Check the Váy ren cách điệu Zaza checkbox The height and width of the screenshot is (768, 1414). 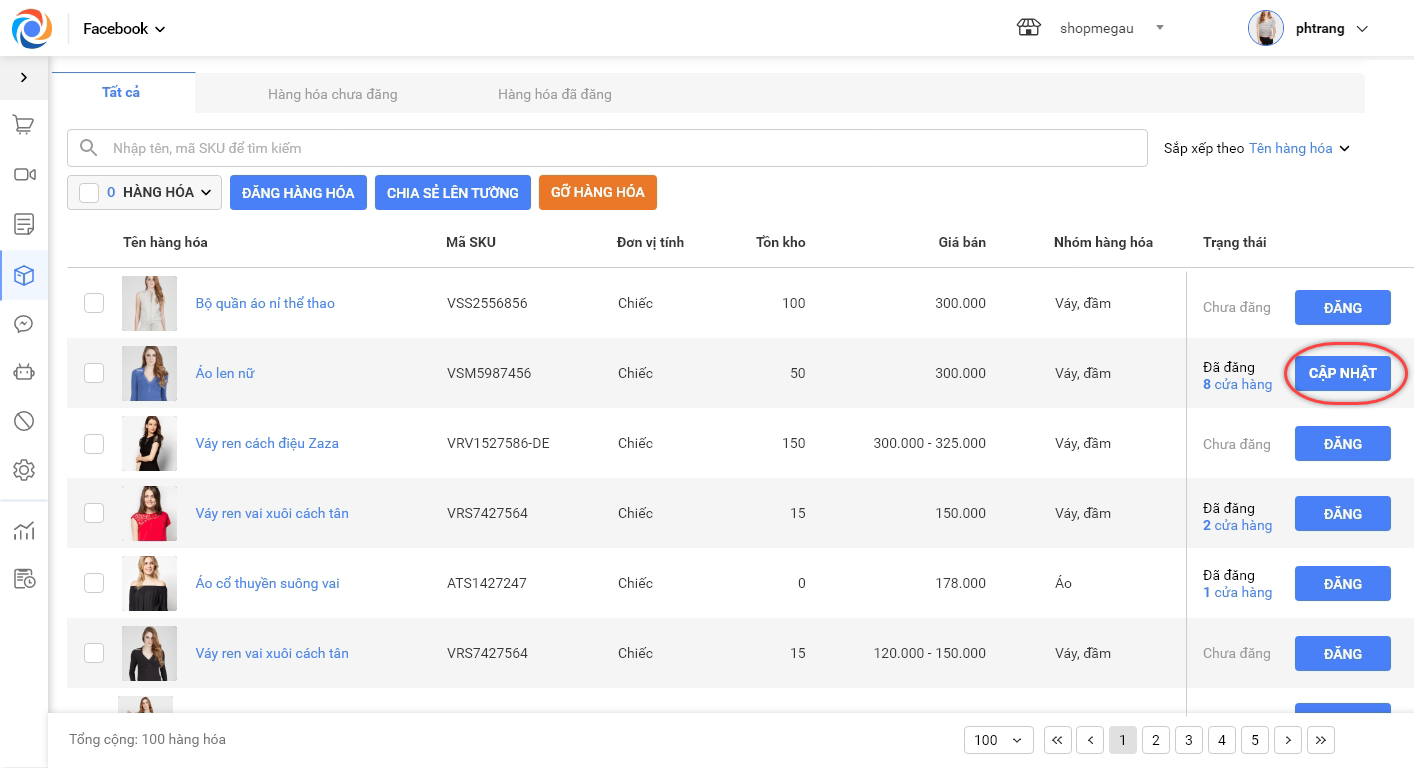coord(94,443)
